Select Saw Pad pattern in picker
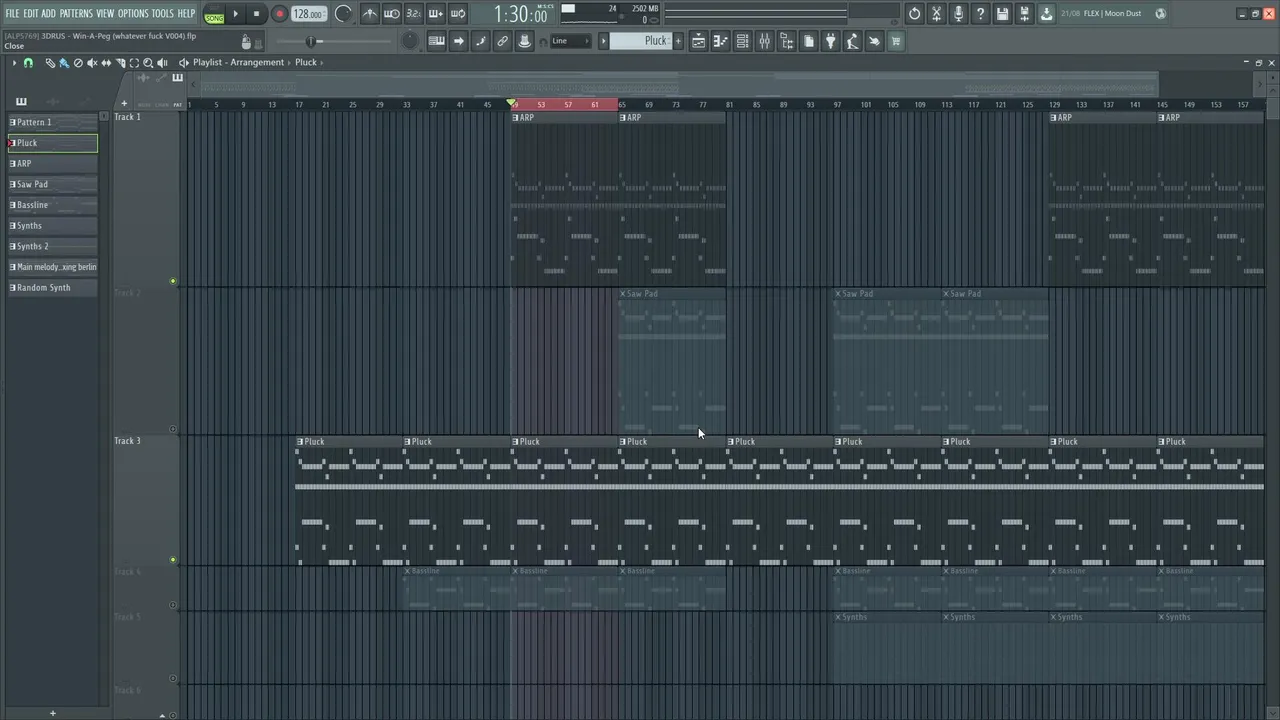This screenshot has width=1280, height=720. click(53, 184)
